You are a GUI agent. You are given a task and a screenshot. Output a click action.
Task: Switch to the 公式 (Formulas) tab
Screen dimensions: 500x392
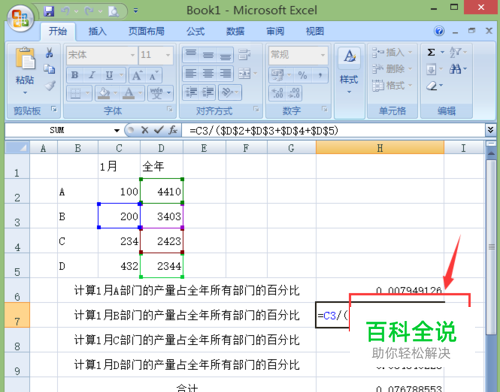195,31
